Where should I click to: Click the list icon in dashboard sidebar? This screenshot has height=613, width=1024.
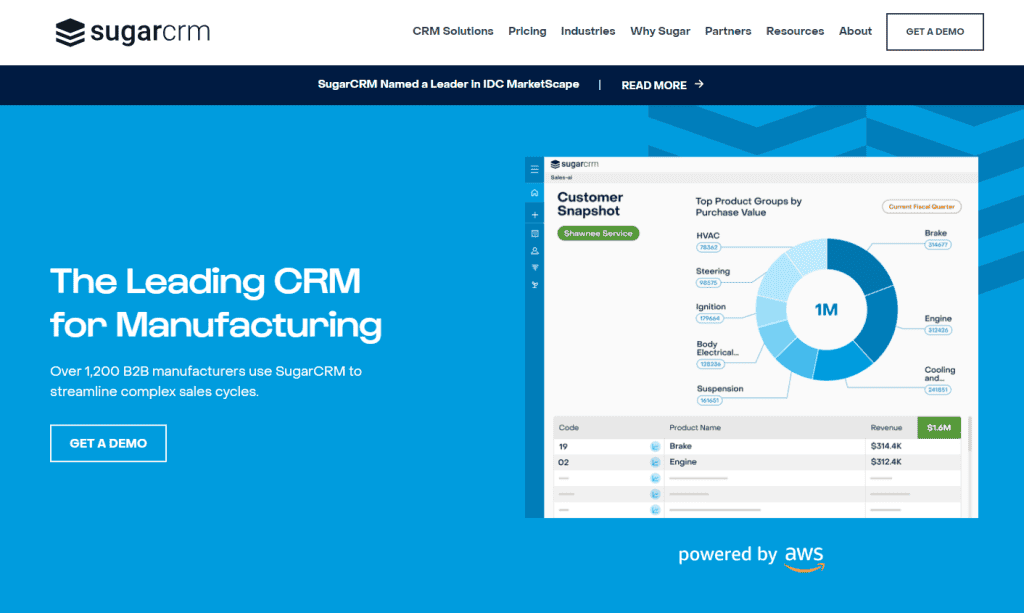(x=534, y=233)
